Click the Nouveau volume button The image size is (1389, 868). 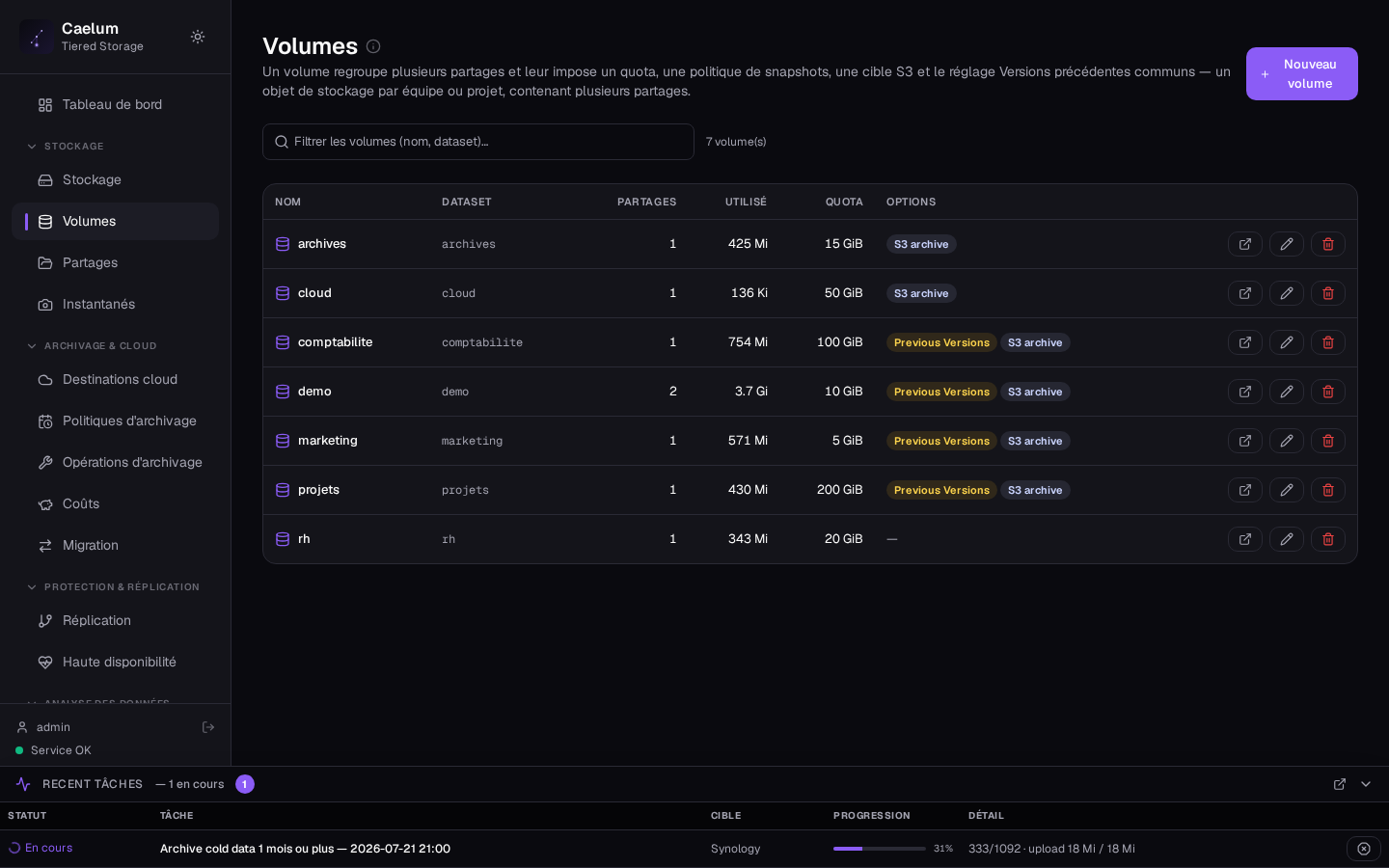(1302, 73)
